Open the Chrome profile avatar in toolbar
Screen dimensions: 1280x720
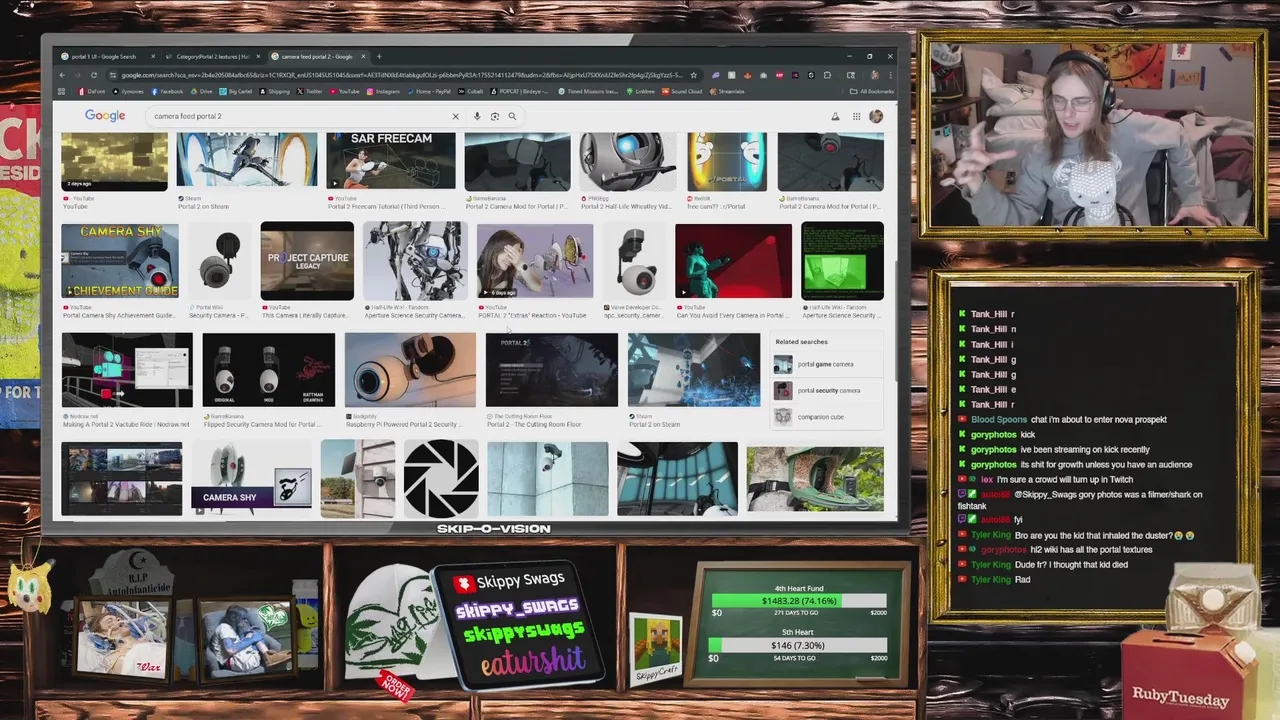point(874,75)
